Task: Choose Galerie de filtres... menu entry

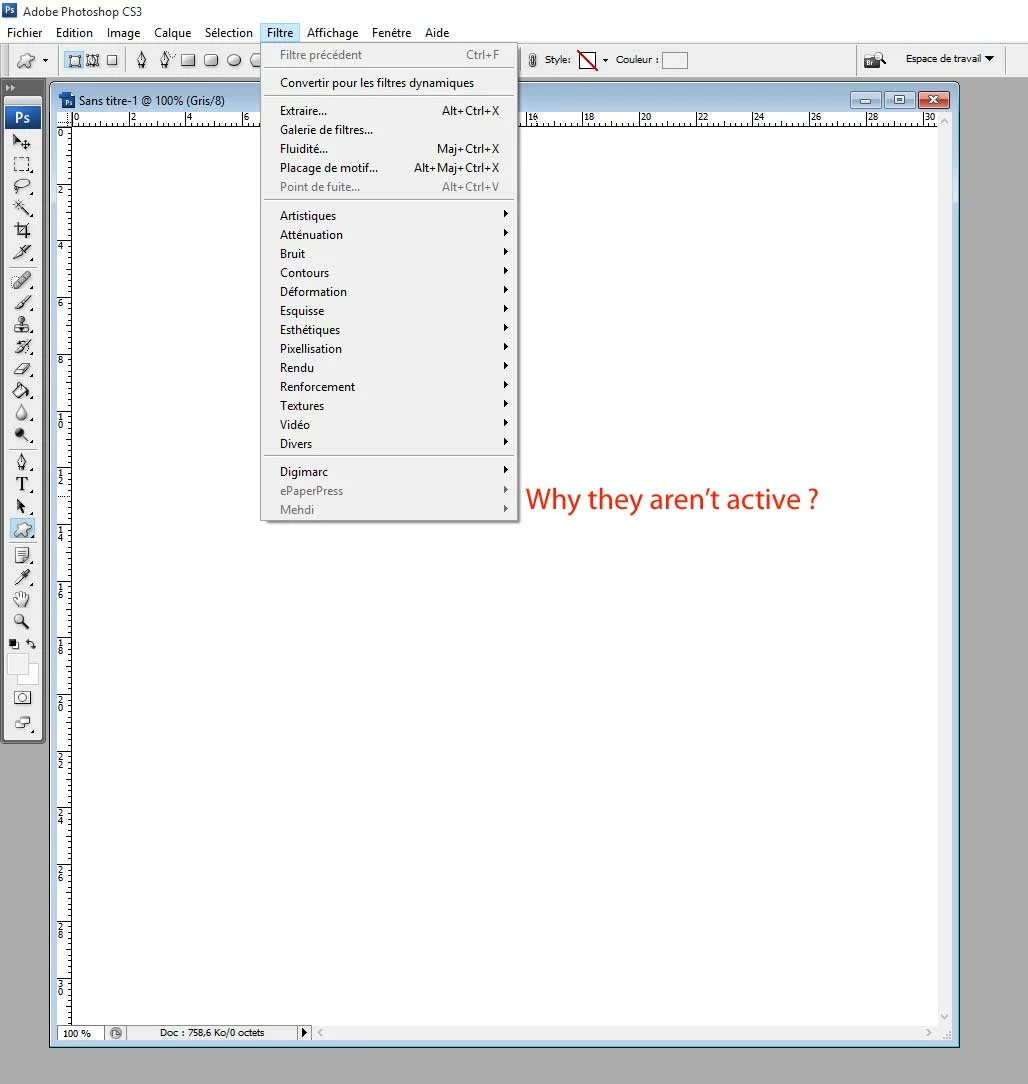Action: coord(390,129)
